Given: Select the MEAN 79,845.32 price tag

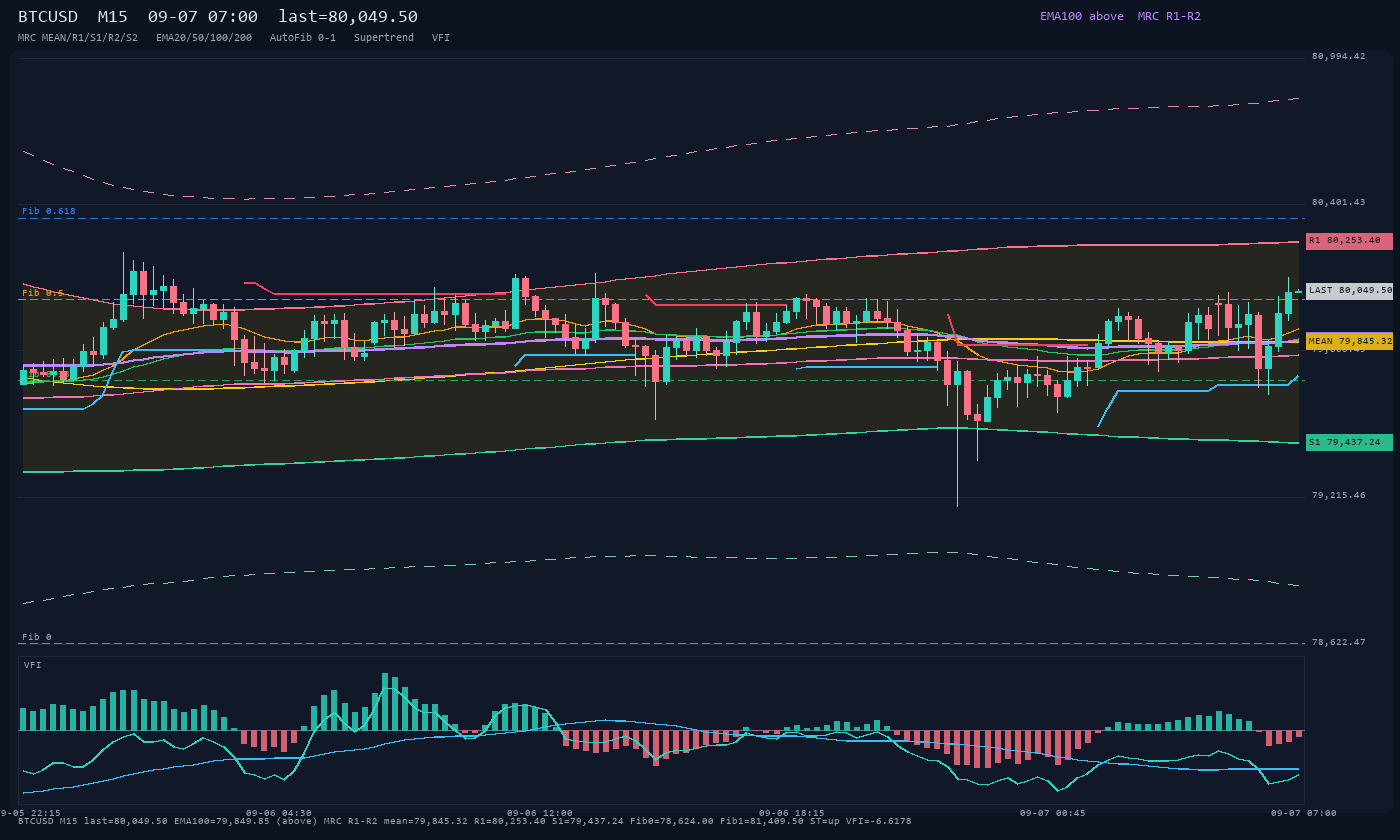Looking at the screenshot, I should 1349,342.
